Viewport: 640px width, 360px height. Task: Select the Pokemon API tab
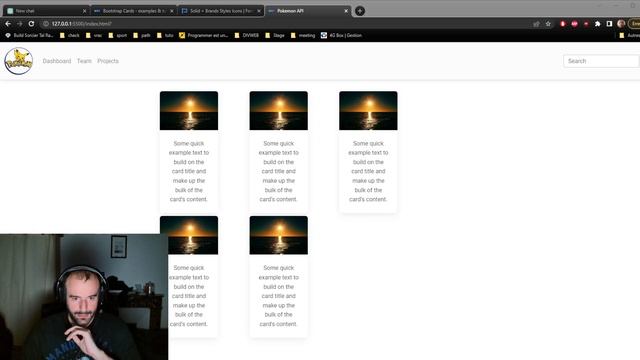point(308,11)
